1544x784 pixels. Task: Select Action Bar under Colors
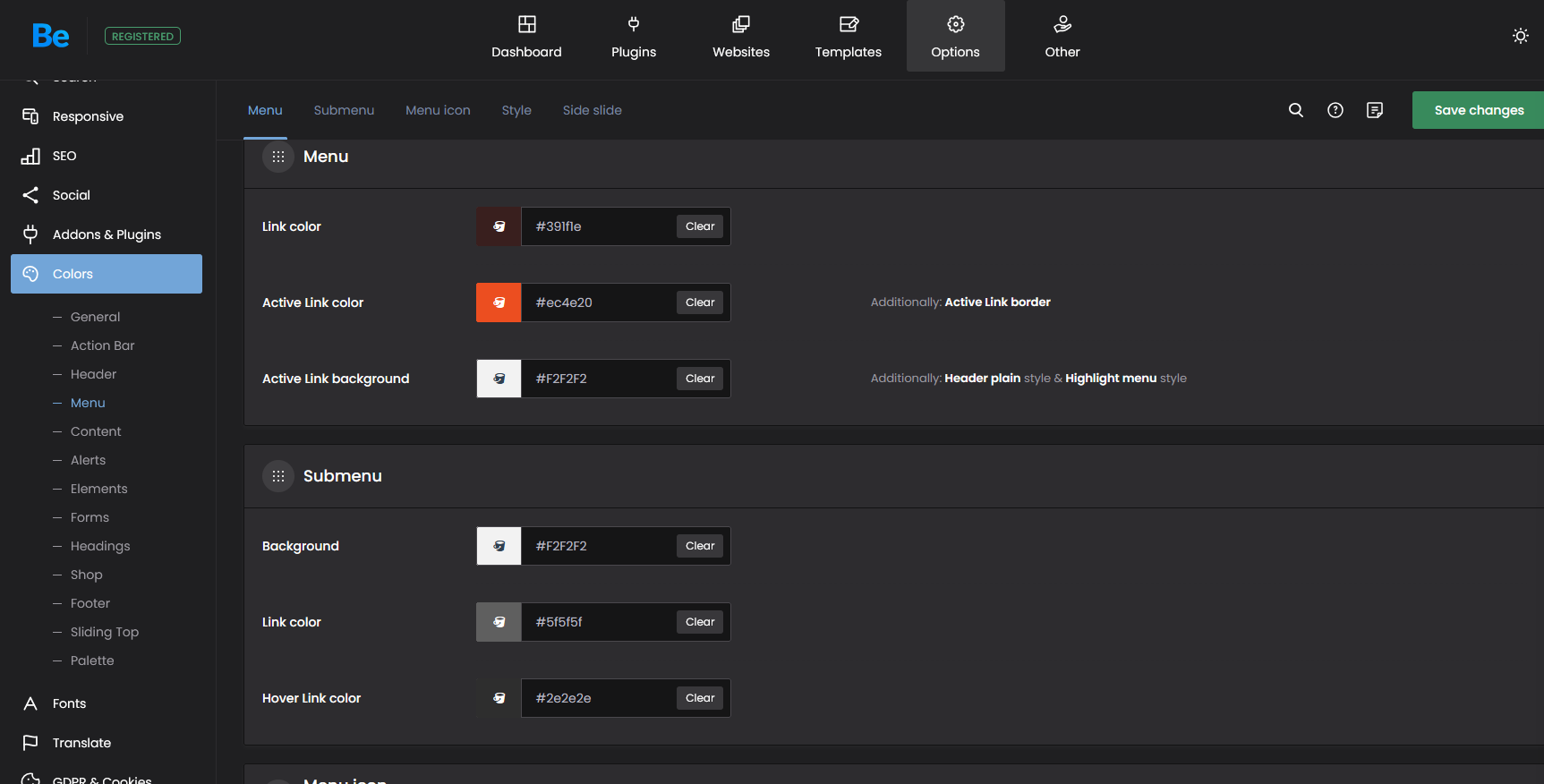(102, 345)
